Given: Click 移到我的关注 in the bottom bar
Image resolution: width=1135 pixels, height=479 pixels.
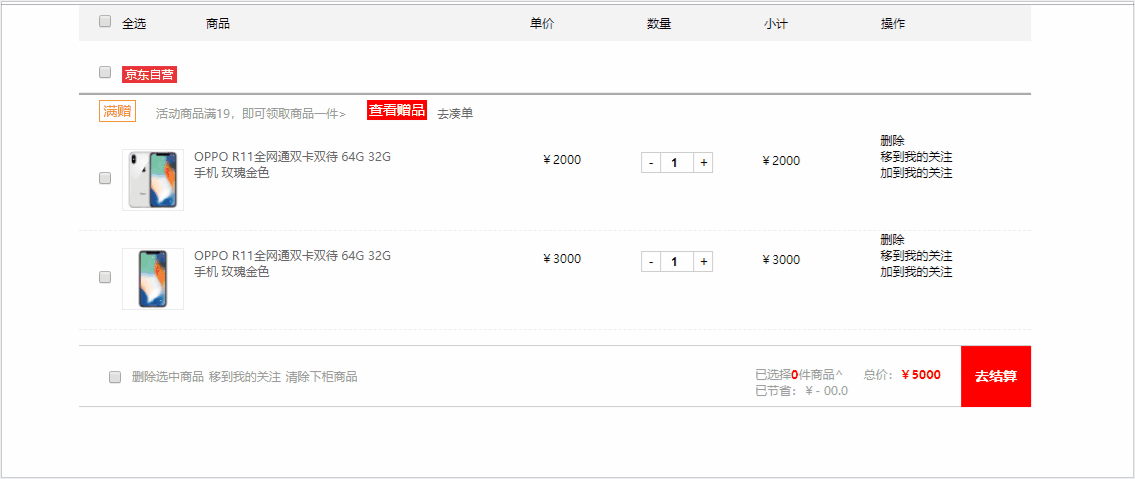Looking at the screenshot, I should pyautogui.click(x=245, y=377).
